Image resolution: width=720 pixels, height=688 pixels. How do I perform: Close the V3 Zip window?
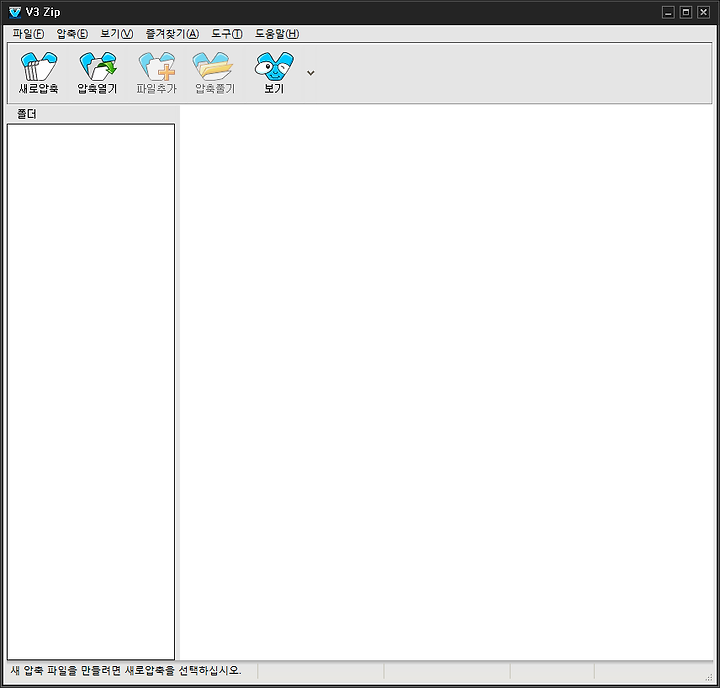[x=703, y=12]
